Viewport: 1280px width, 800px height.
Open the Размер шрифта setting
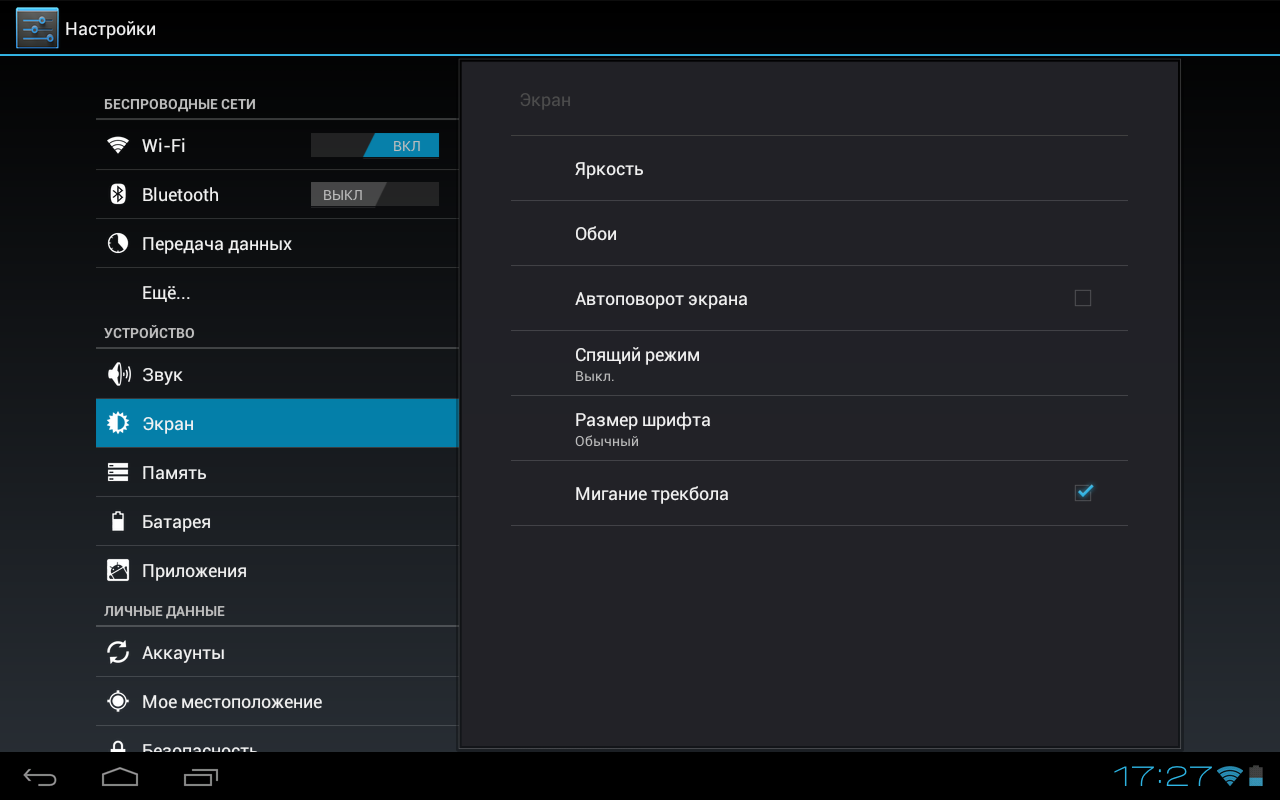819,428
